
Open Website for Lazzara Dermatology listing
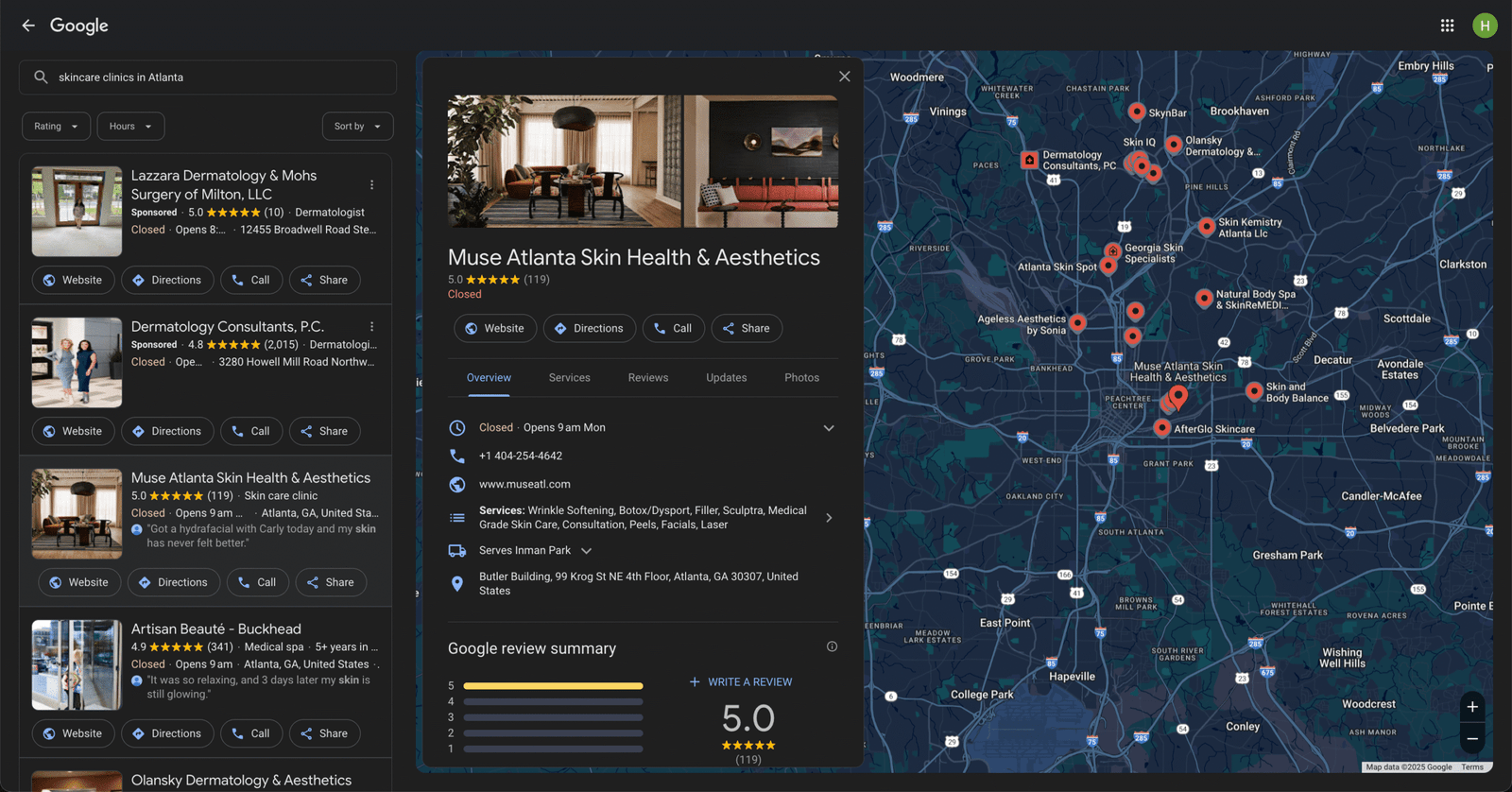(x=73, y=281)
